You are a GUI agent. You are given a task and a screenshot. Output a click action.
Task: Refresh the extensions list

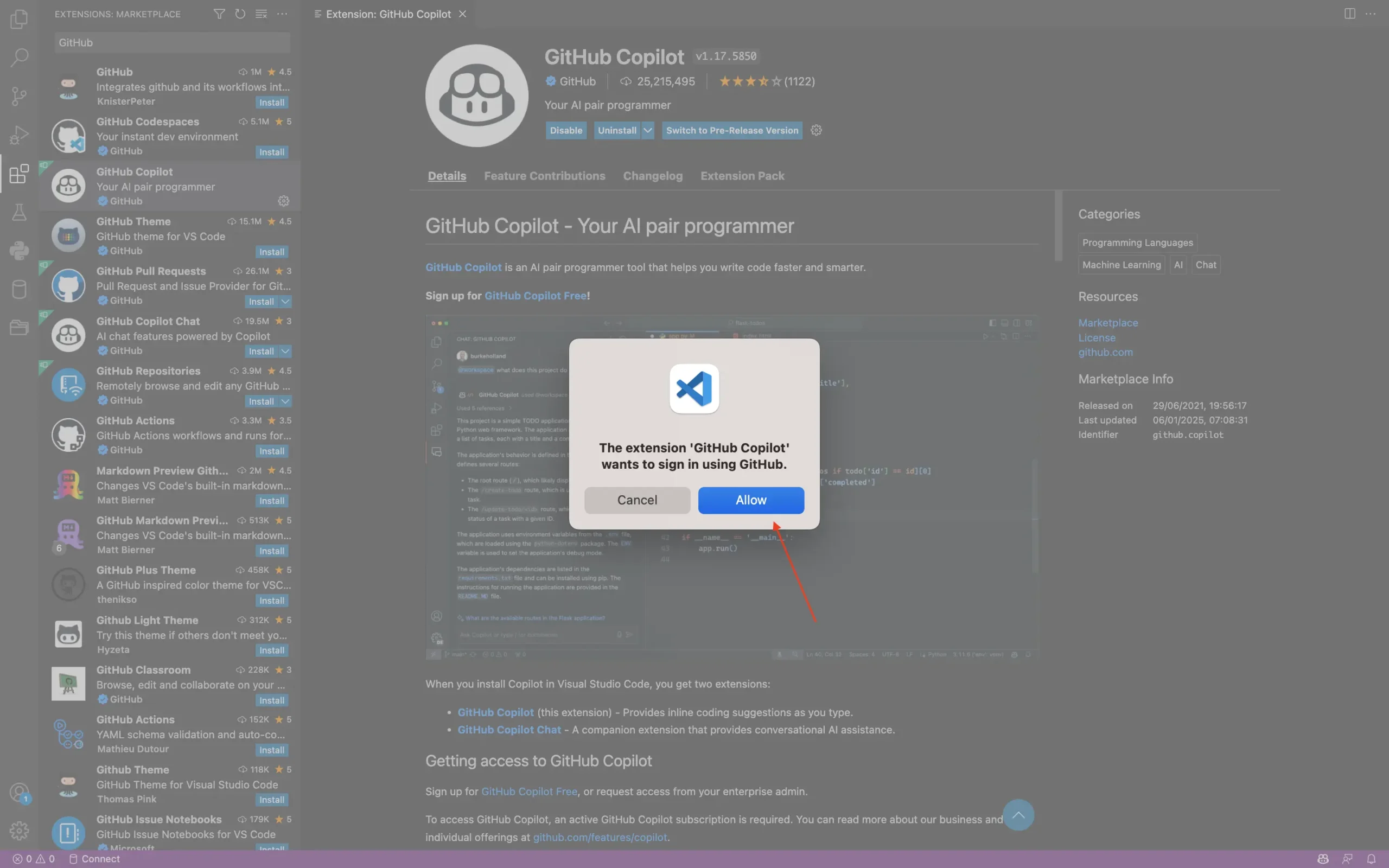(x=240, y=14)
